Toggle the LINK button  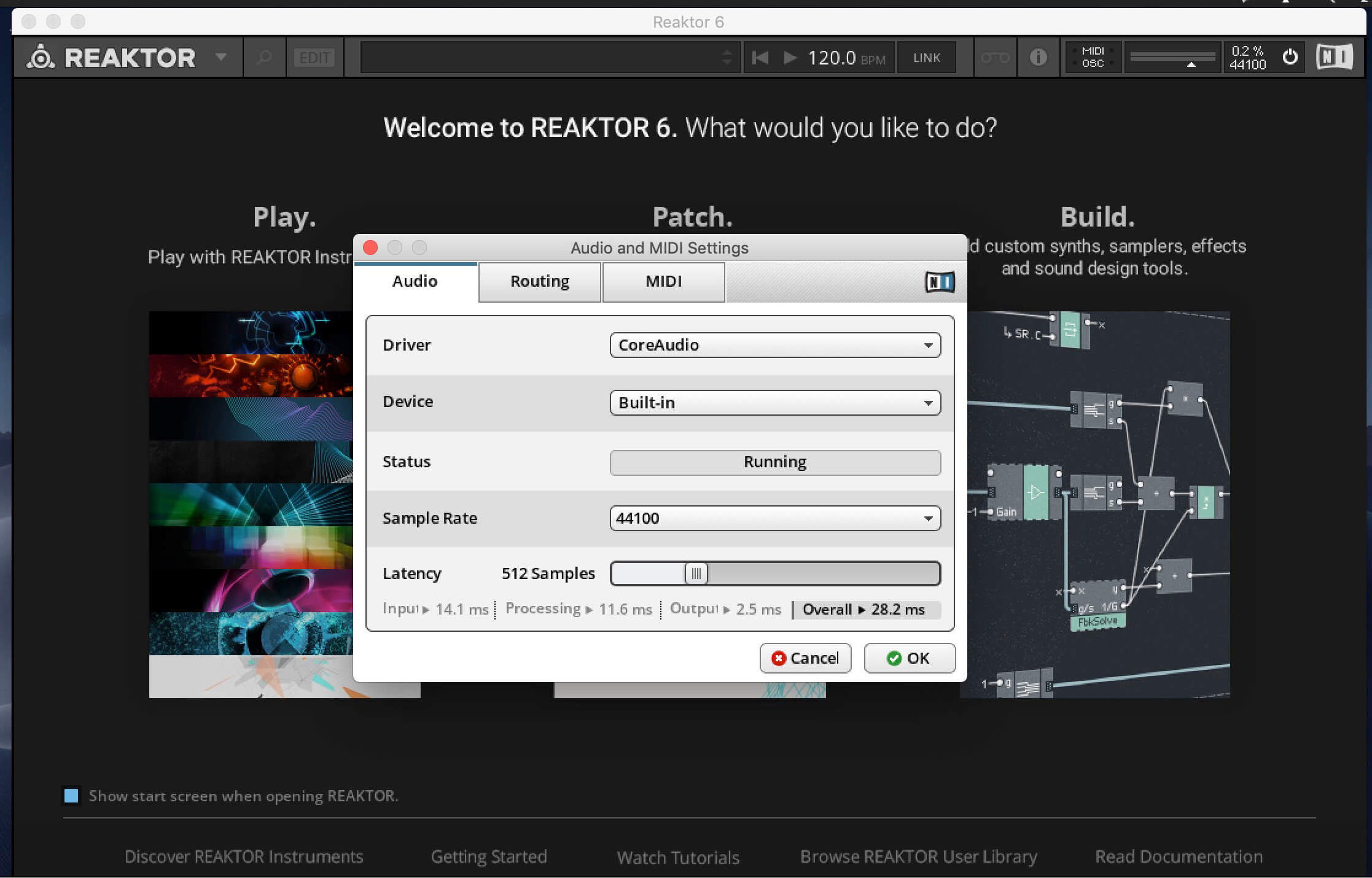[x=926, y=58]
